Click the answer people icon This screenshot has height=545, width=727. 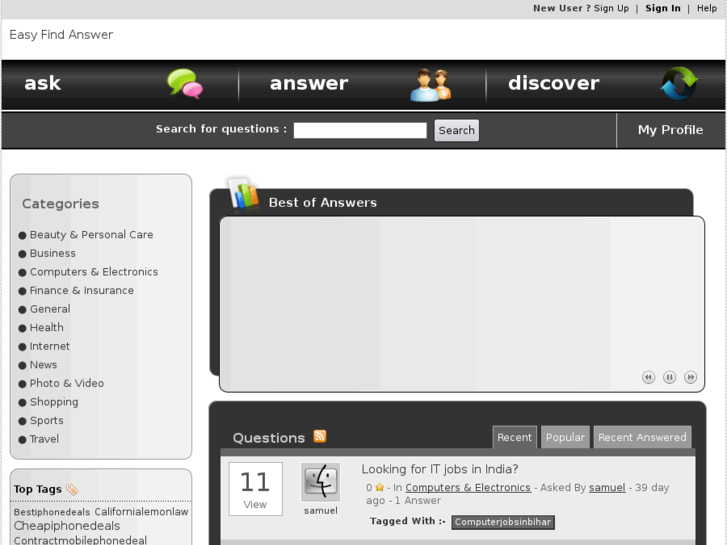431,85
